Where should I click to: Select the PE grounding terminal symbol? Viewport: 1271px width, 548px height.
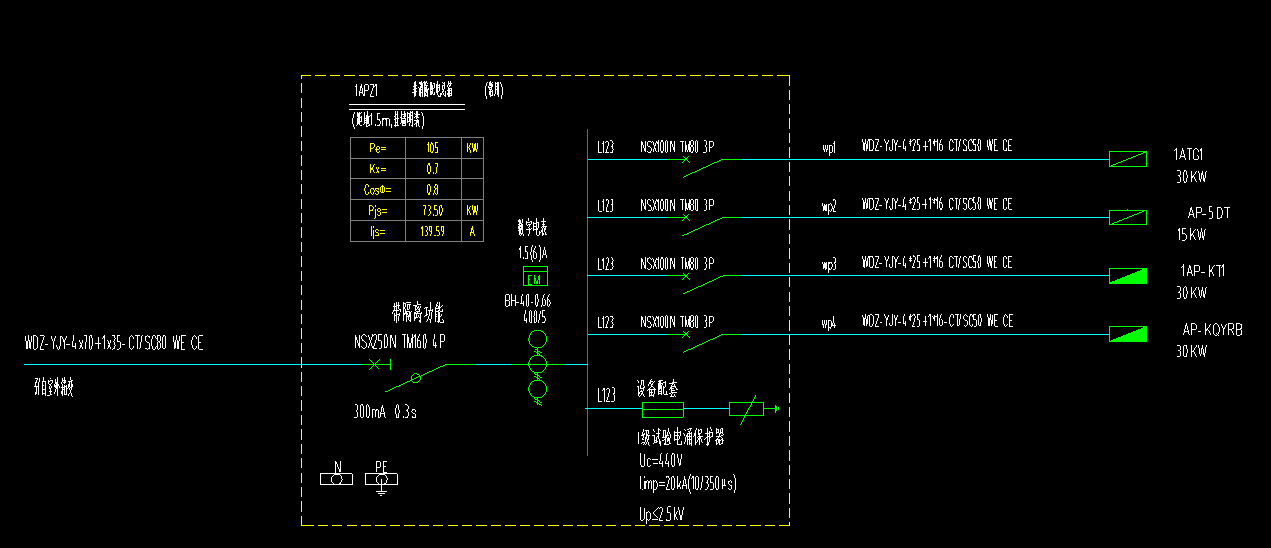(381, 482)
